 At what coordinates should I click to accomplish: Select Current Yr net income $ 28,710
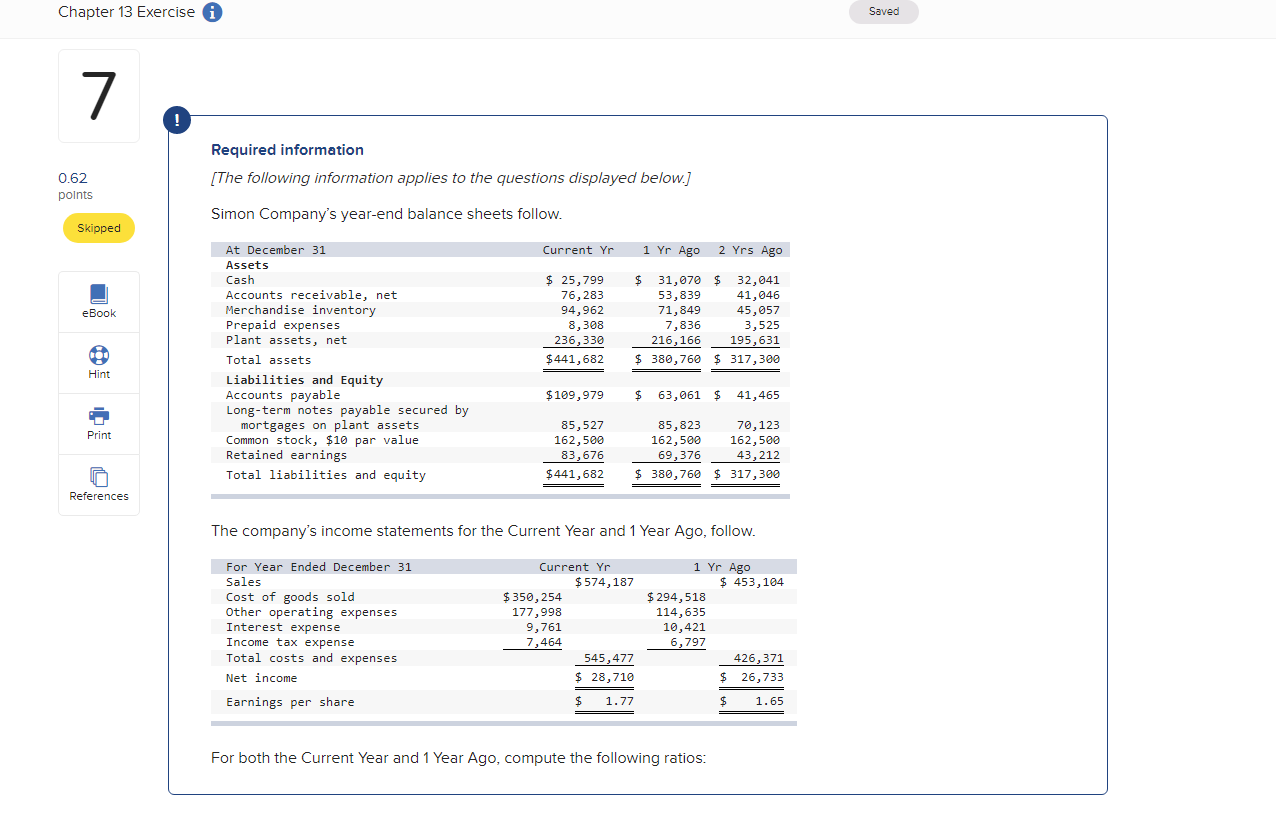[604, 678]
